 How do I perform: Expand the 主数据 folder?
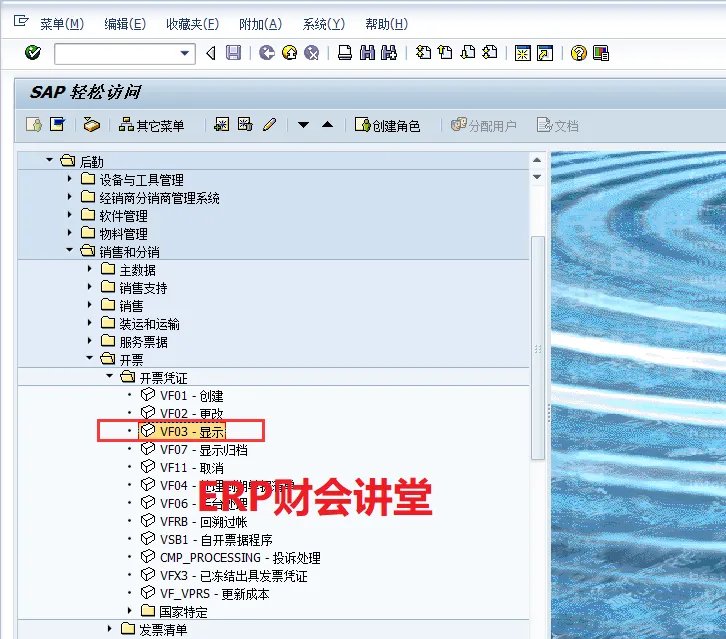[x=89, y=269]
